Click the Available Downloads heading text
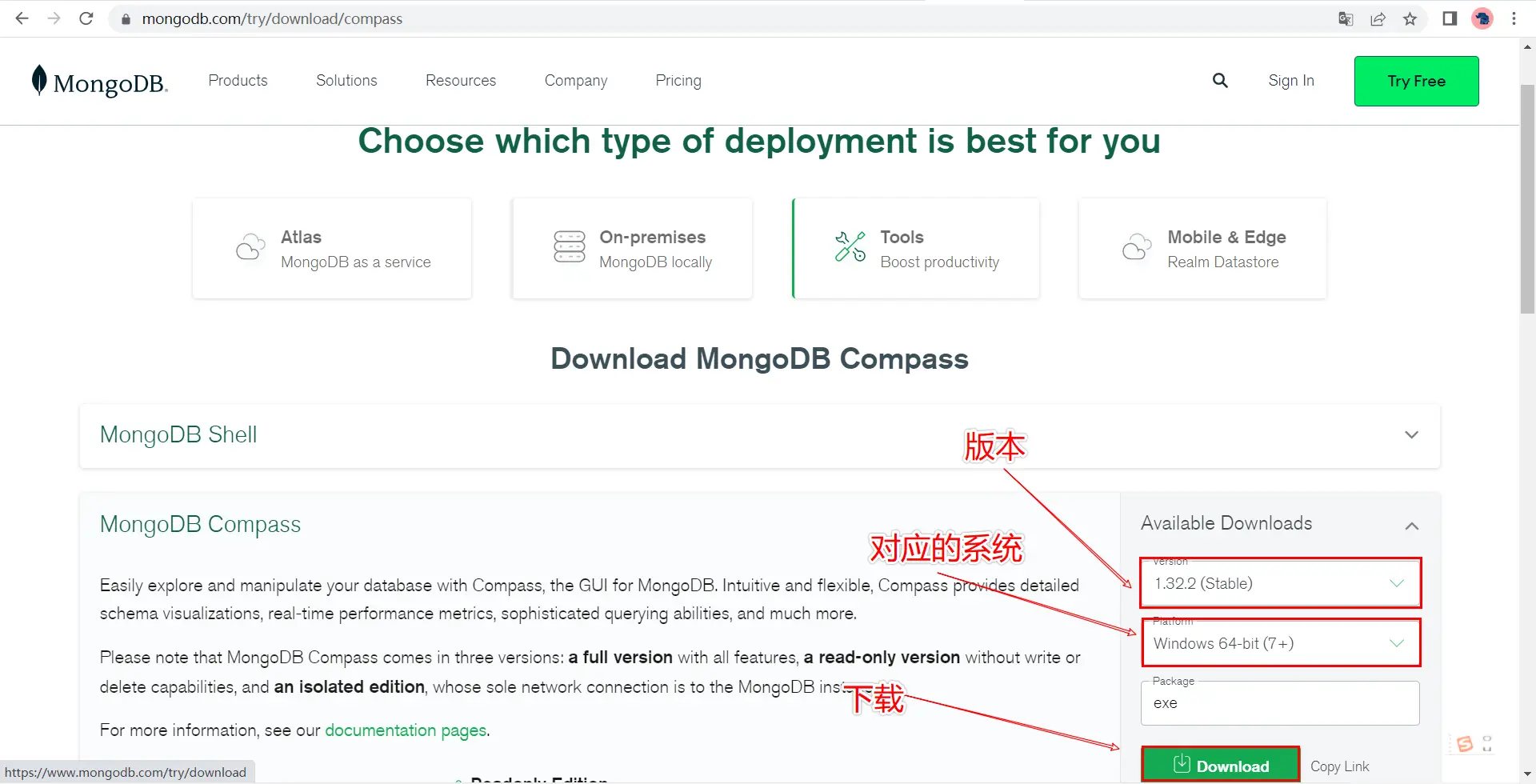Screen dimensions: 1536x784 tap(1226, 523)
